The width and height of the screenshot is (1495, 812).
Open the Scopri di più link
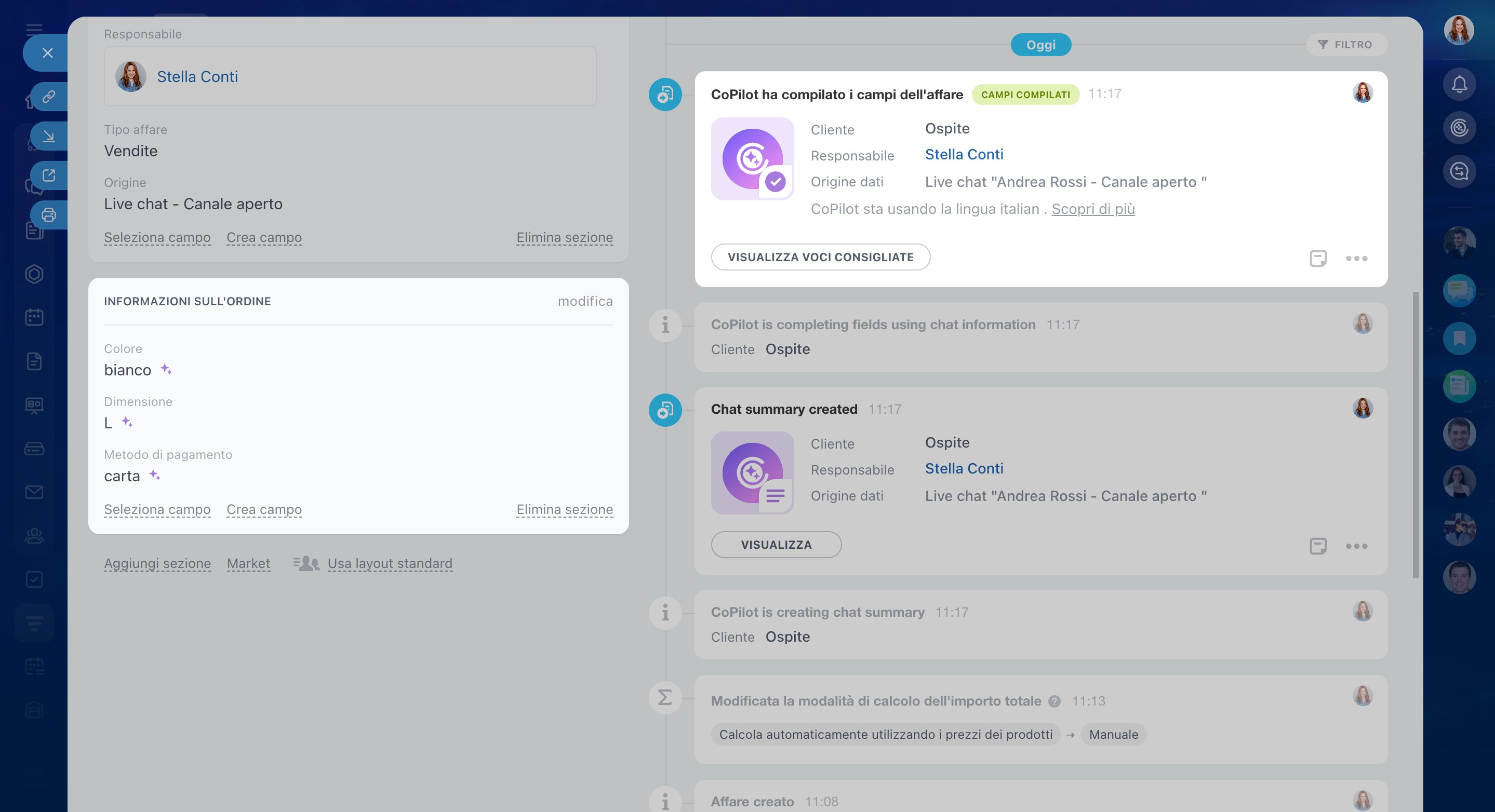pyautogui.click(x=1093, y=209)
